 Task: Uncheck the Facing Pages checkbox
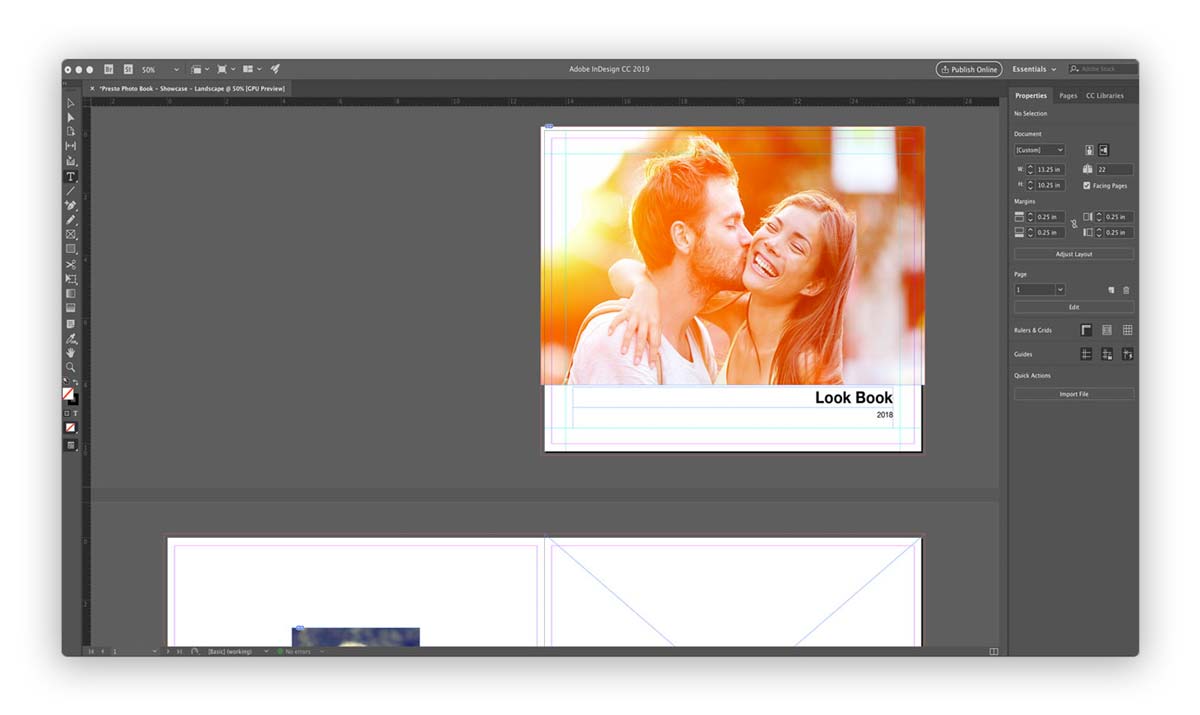pyautogui.click(x=1087, y=186)
